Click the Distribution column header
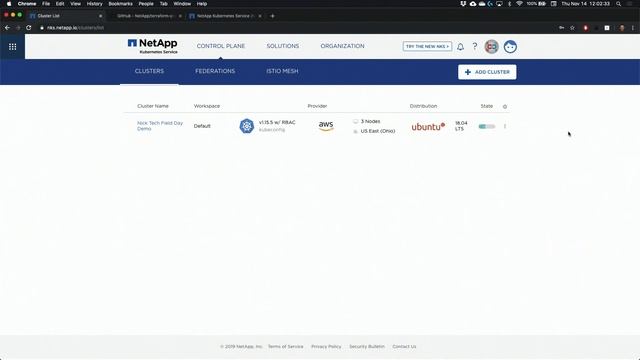640x360 pixels. coord(423,106)
